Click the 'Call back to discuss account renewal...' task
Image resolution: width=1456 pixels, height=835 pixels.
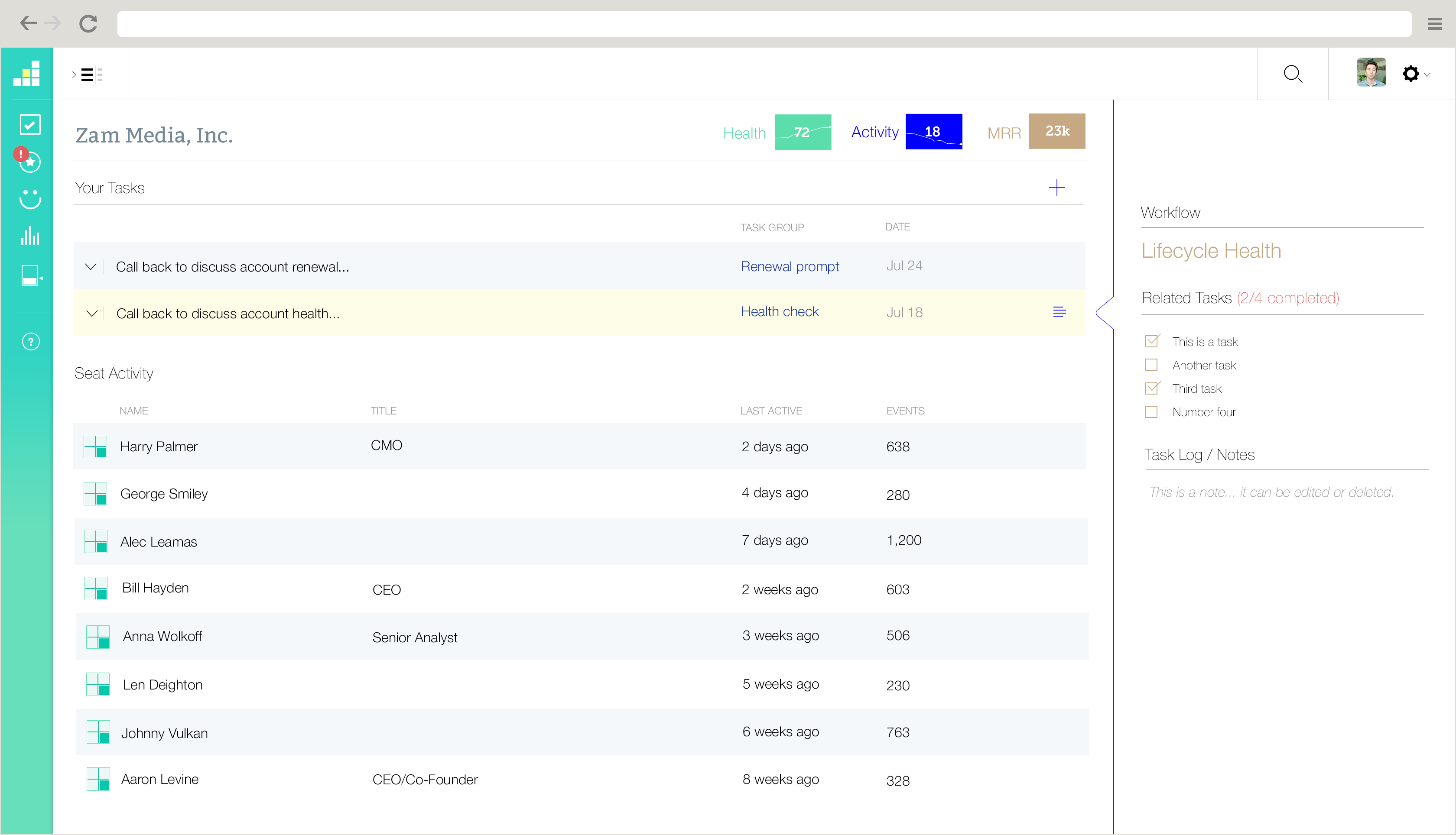coord(232,267)
